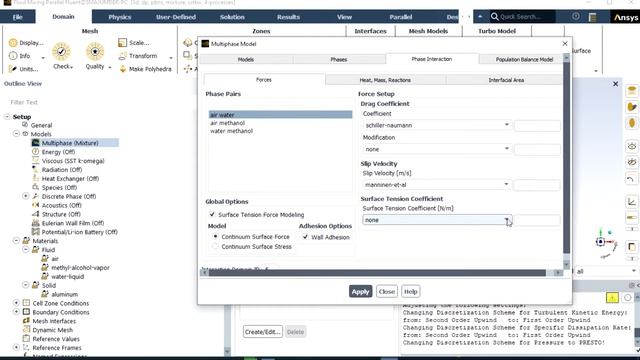
Task: Open Surface Tension Coefficient dropdown
Action: click(437, 220)
